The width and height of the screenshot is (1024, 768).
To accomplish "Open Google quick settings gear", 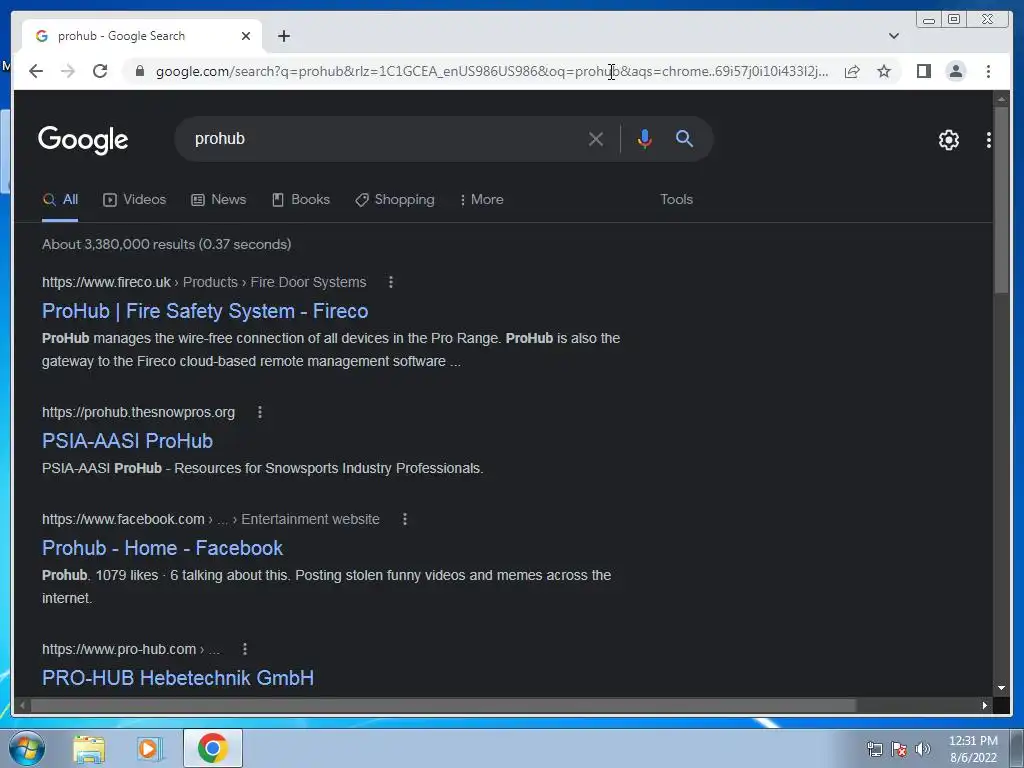I will 948,139.
